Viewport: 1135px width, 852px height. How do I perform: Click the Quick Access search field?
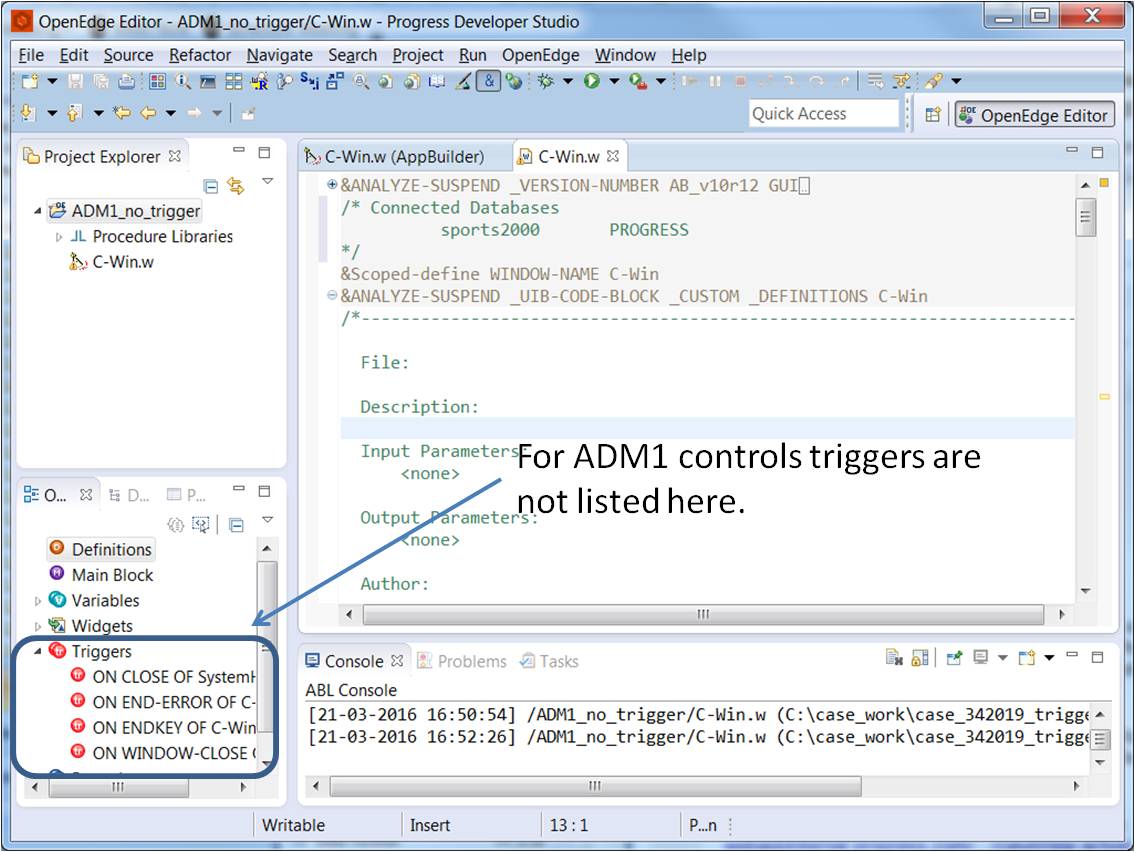823,114
